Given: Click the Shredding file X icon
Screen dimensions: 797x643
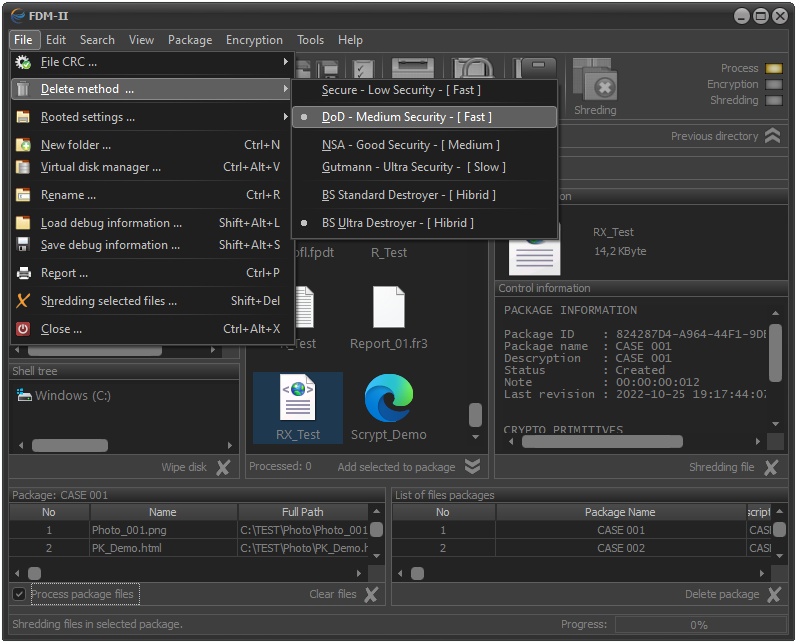Looking at the screenshot, I should pyautogui.click(x=771, y=467).
